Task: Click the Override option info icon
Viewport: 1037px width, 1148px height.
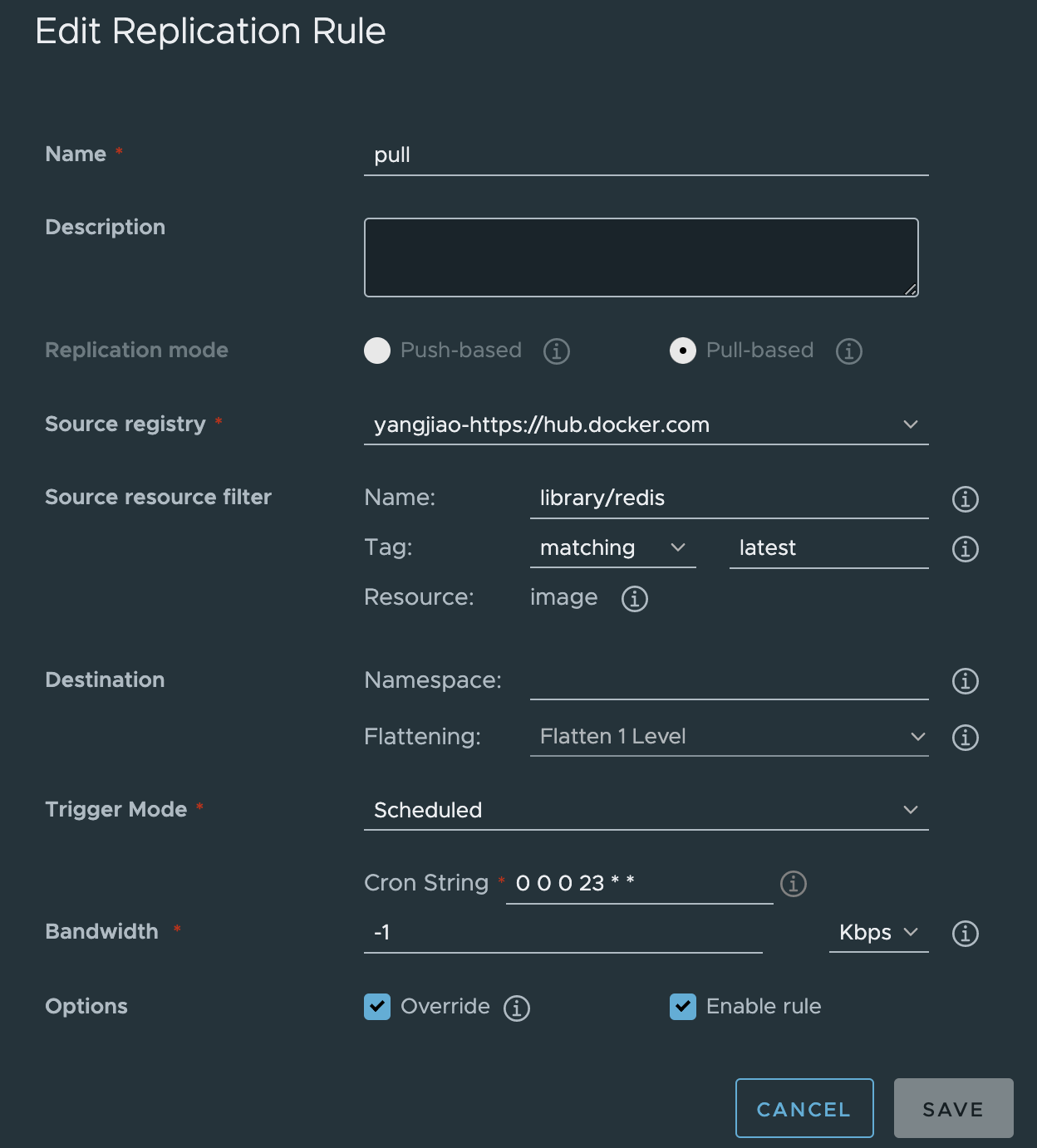Action: (517, 1007)
